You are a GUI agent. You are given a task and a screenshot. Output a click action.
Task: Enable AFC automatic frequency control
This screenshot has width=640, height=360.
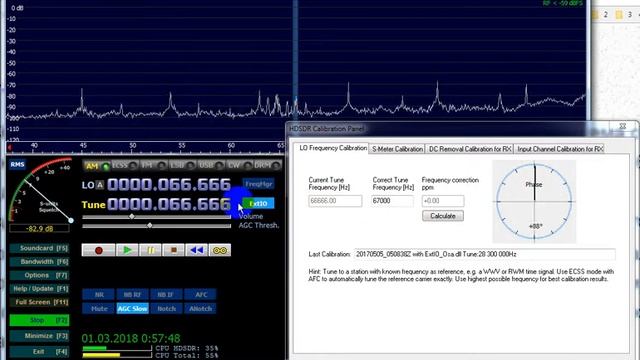tap(200, 294)
